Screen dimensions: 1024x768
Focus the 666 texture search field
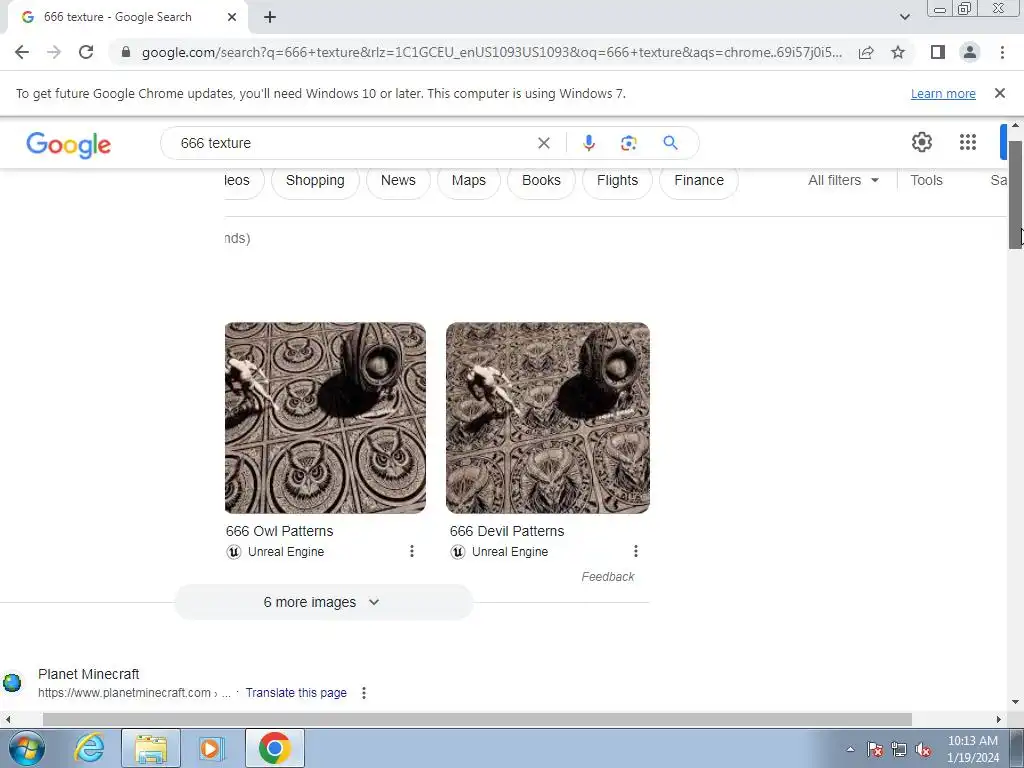[x=353, y=143]
